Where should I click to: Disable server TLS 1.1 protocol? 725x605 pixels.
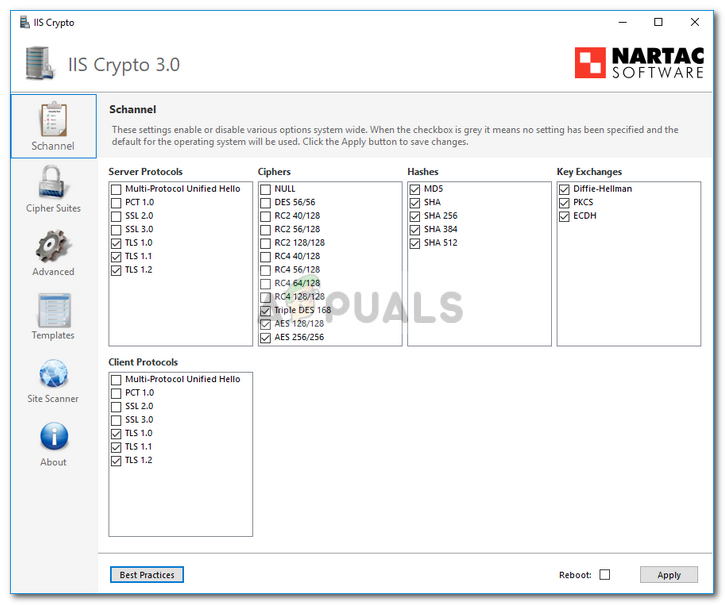(x=116, y=256)
